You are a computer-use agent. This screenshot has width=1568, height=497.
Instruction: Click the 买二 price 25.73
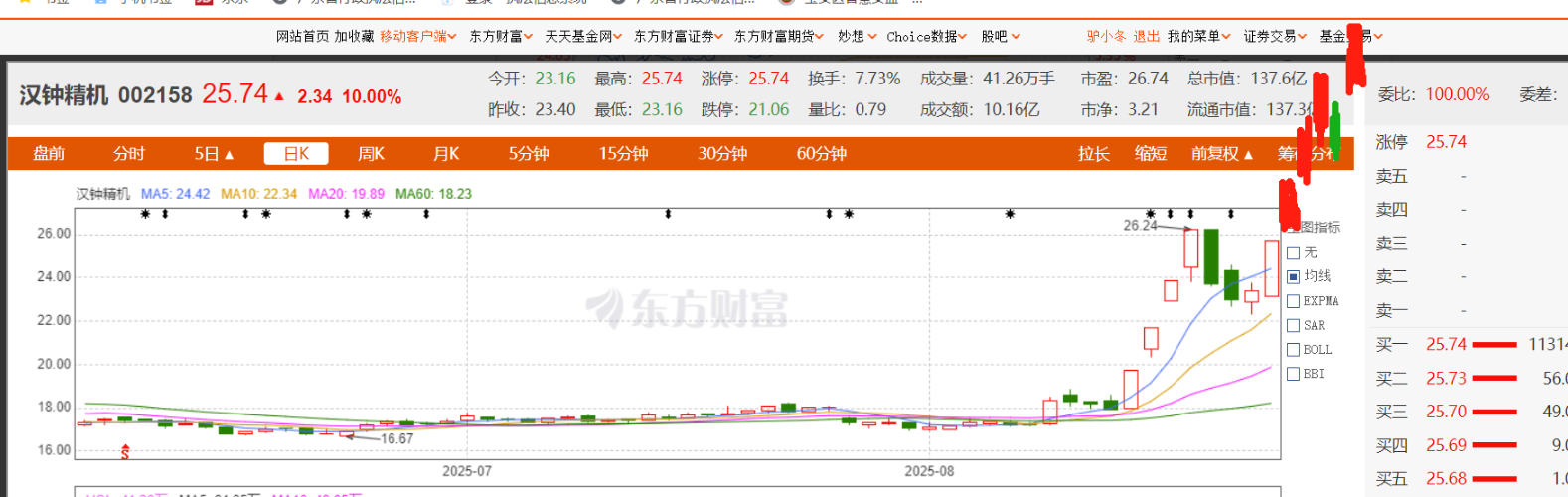[1446, 378]
